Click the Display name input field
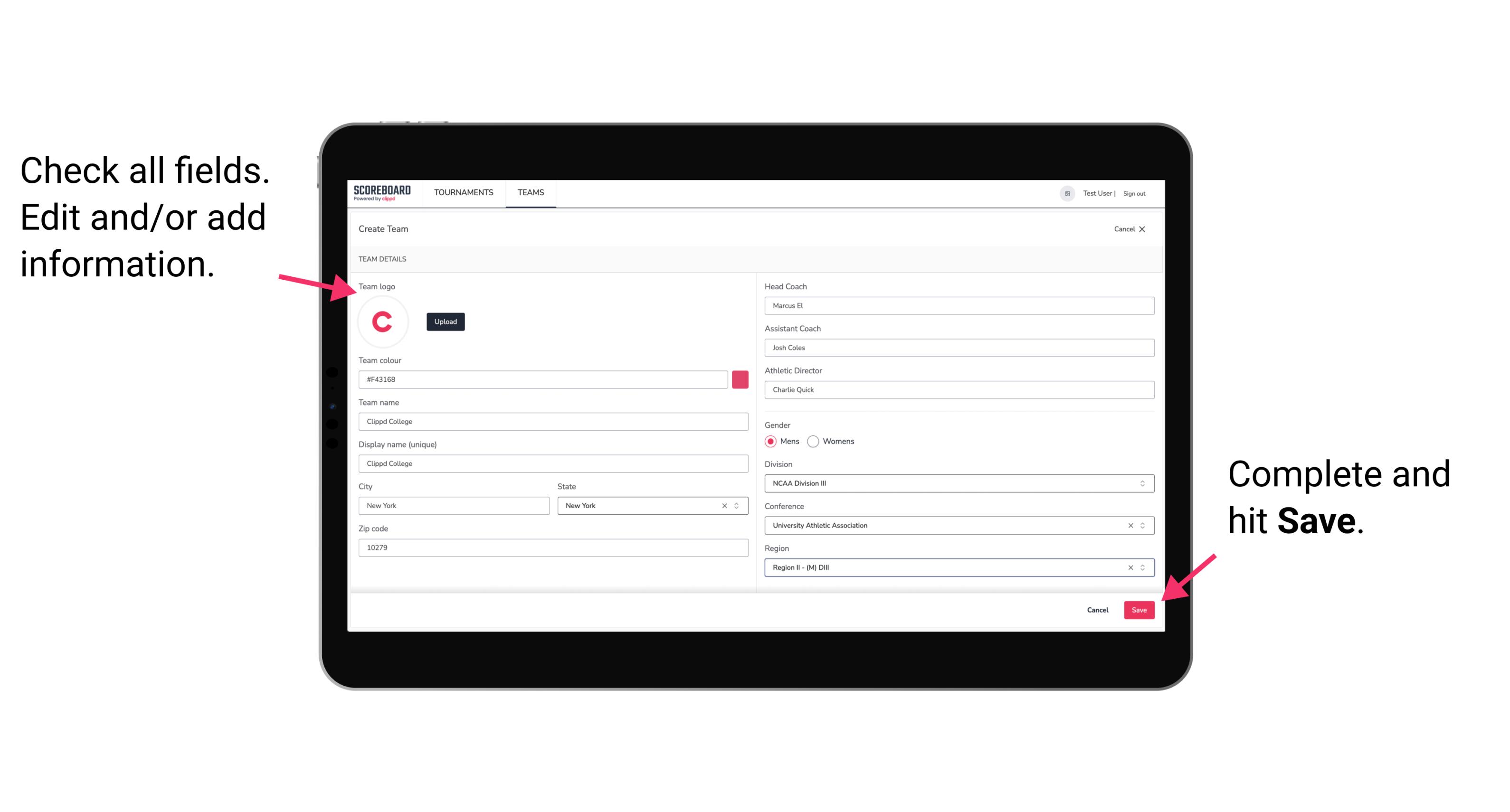 coord(553,463)
